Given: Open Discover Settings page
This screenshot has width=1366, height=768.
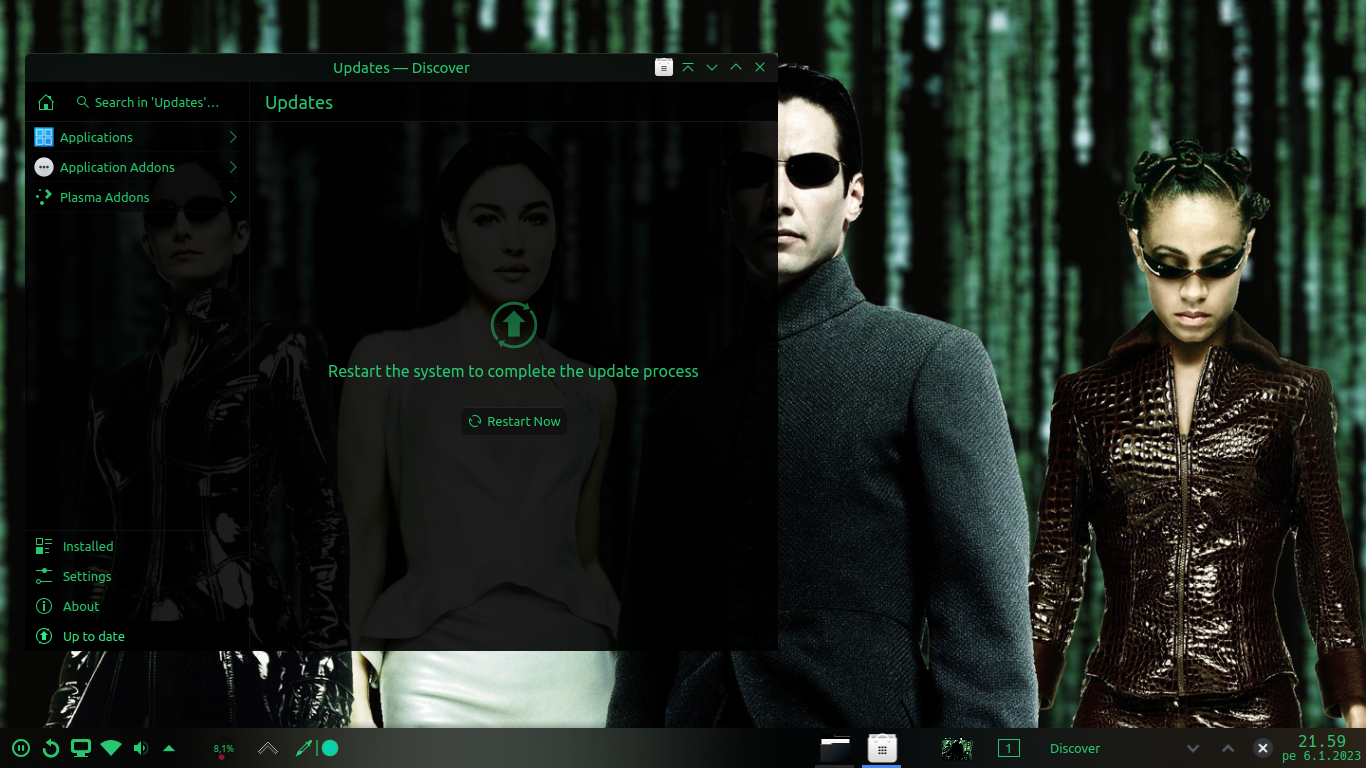Looking at the screenshot, I should (137, 576).
